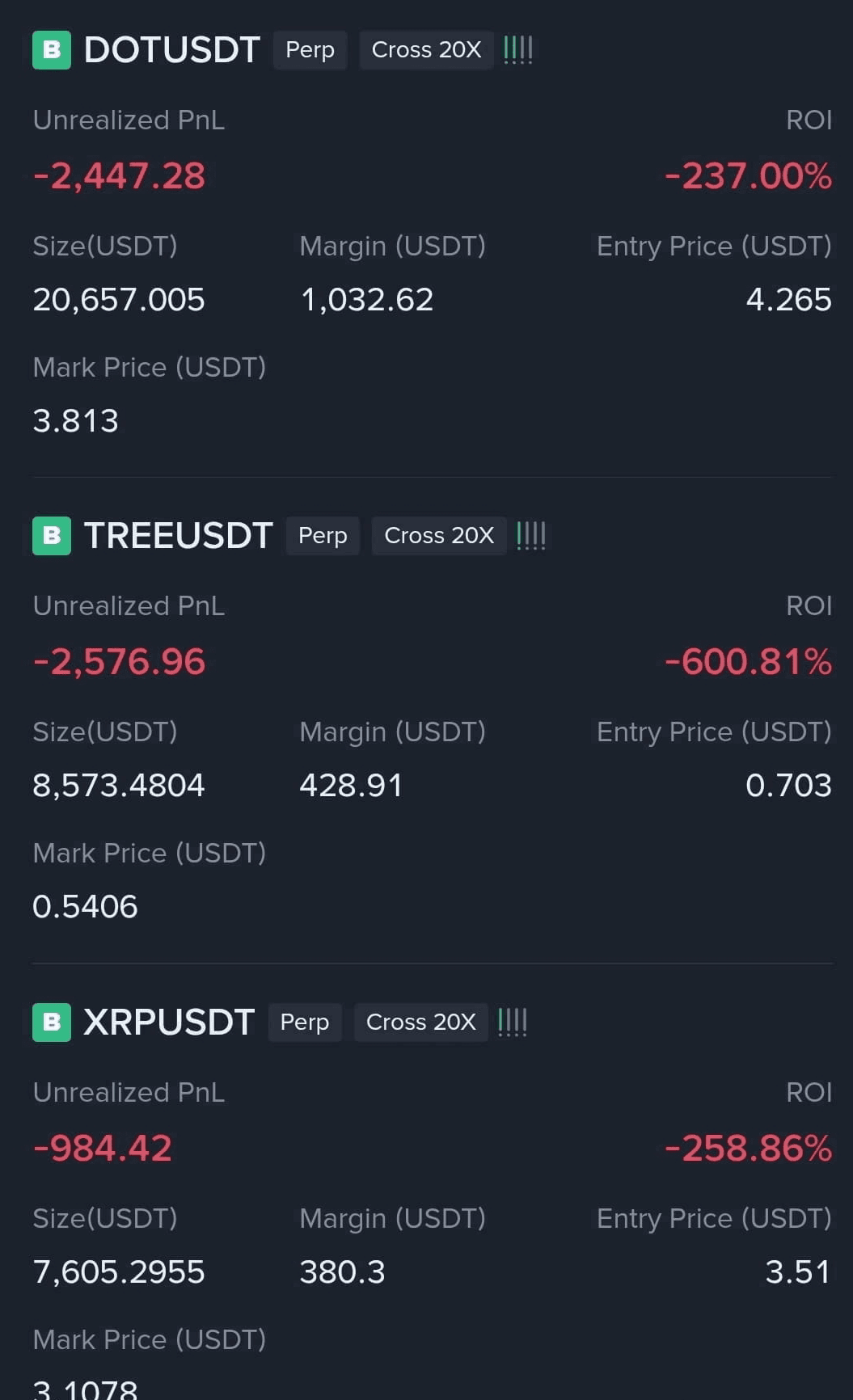Select the Perp tag on XRPUSDT
Viewport: 853px width, 1400px height.
[305, 1023]
